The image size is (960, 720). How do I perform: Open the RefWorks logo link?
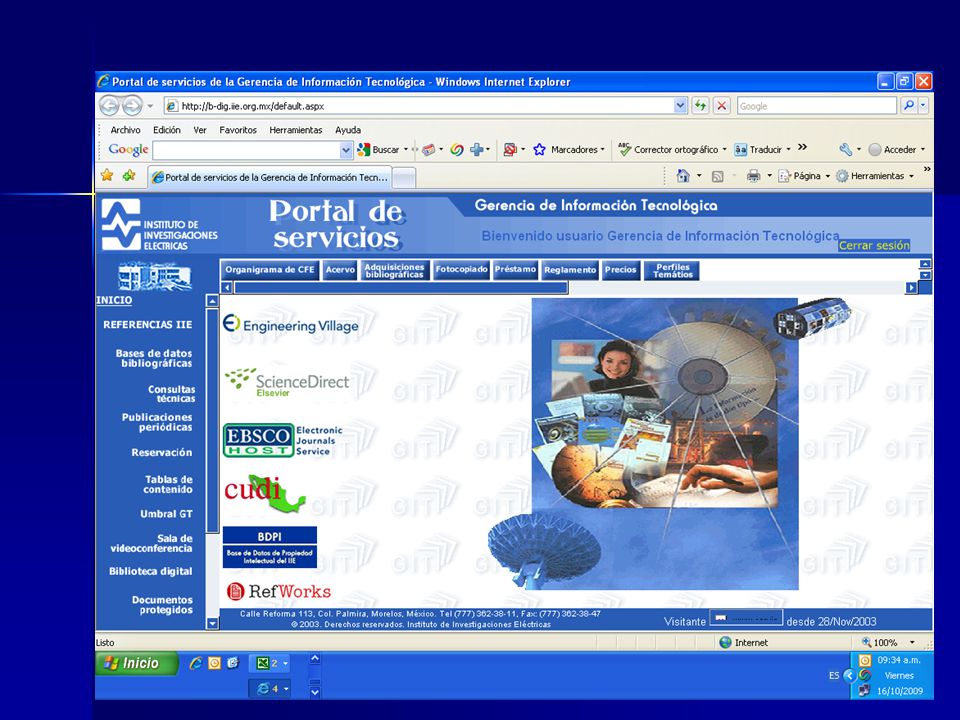pos(279,591)
